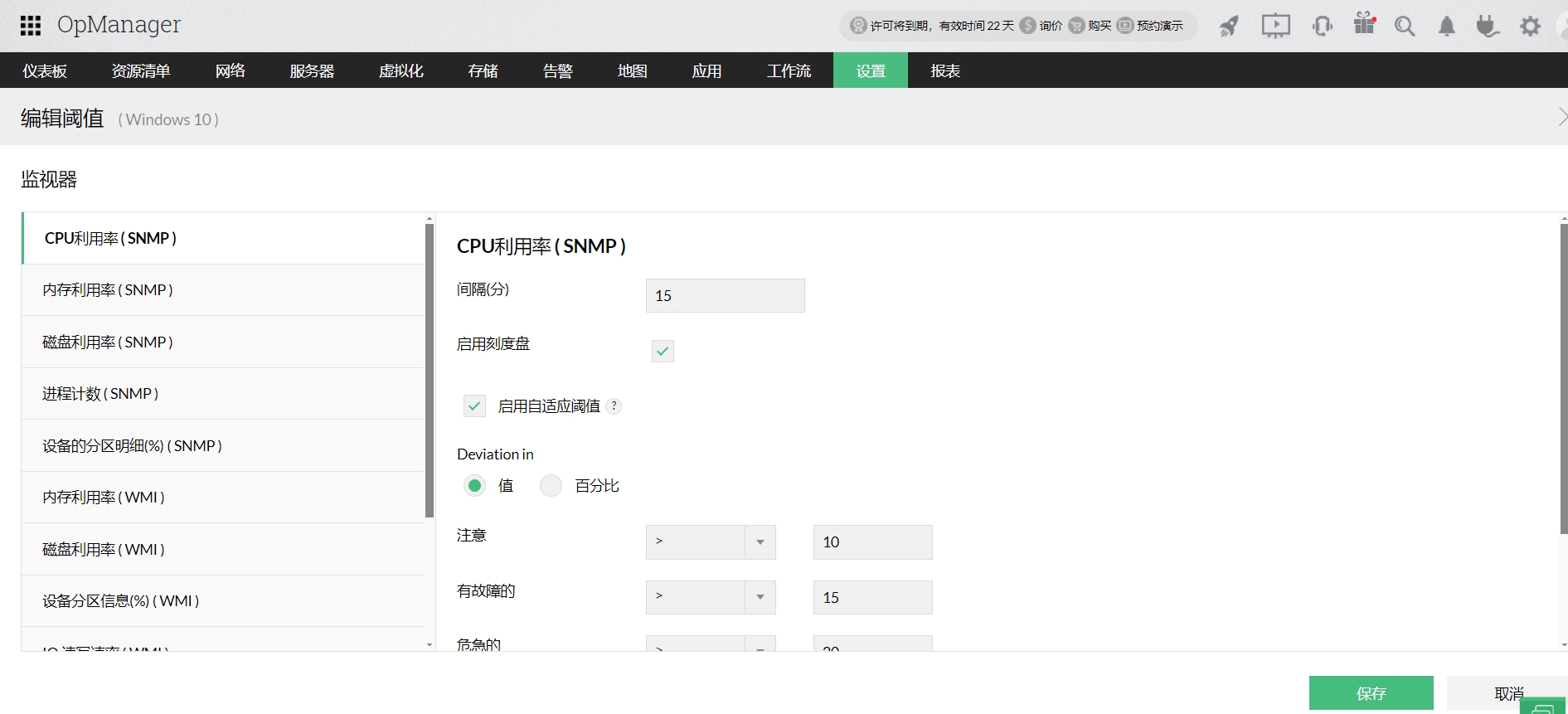The image size is (1568, 714).
Task: Click the license expiry badge icon
Action: pos(858,26)
